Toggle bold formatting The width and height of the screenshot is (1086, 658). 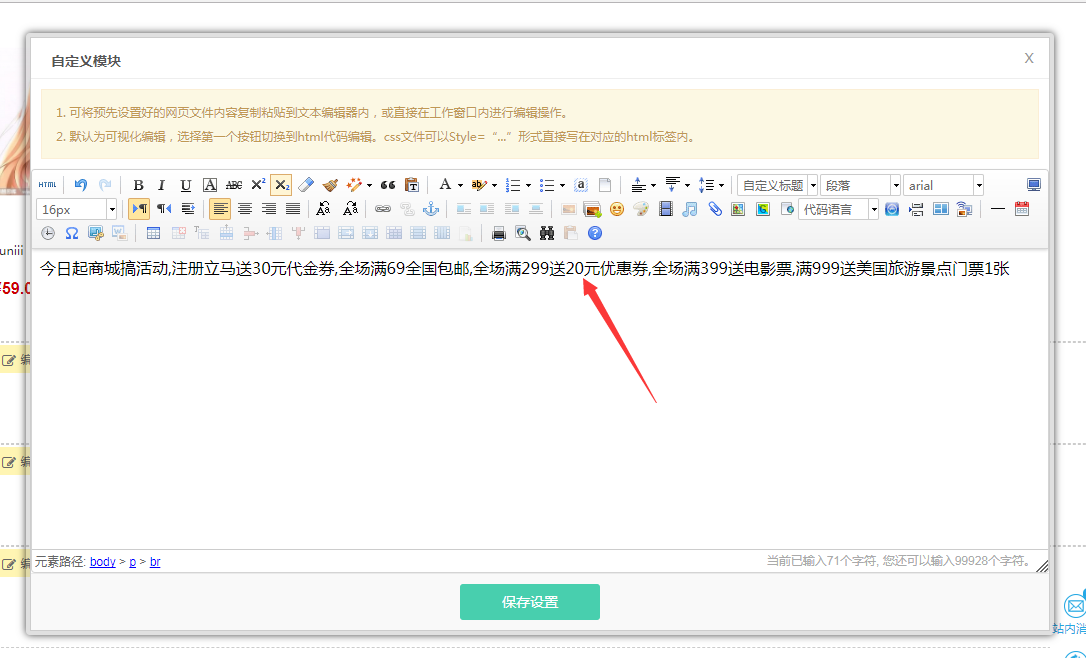coord(138,185)
